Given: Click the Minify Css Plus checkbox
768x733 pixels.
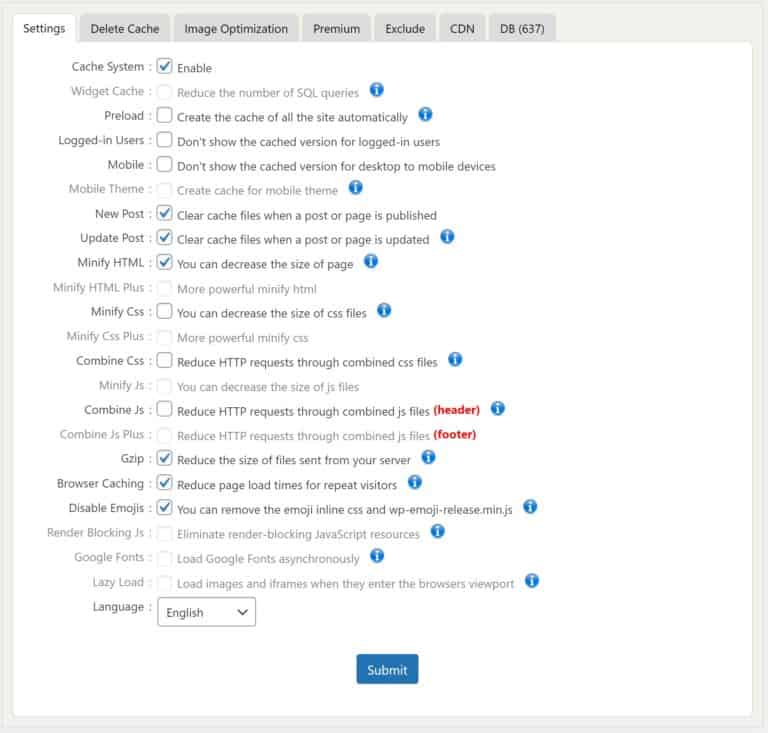Looking at the screenshot, I should tap(165, 336).
